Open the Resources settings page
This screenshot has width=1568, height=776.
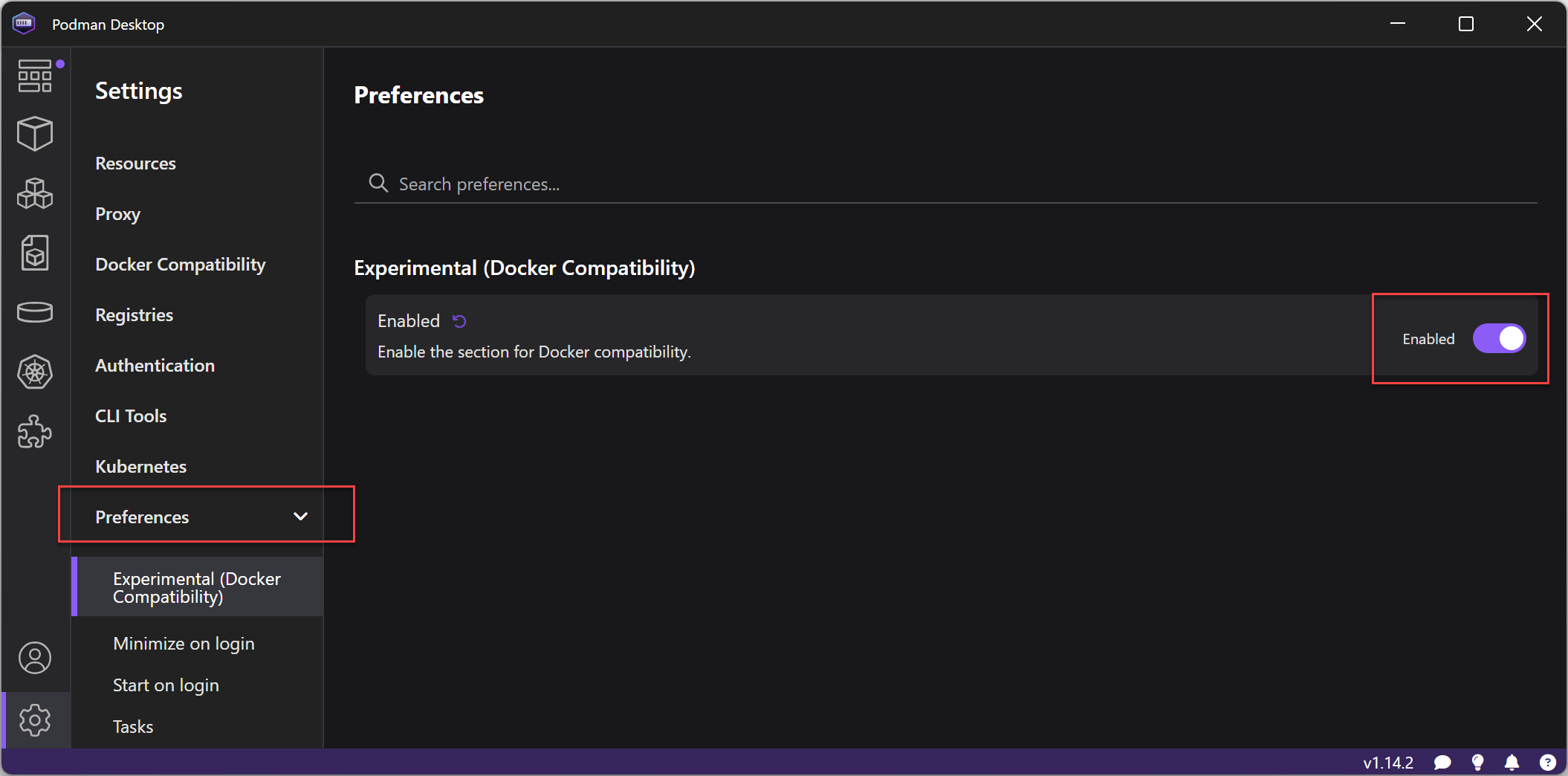click(x=135, y=164)
